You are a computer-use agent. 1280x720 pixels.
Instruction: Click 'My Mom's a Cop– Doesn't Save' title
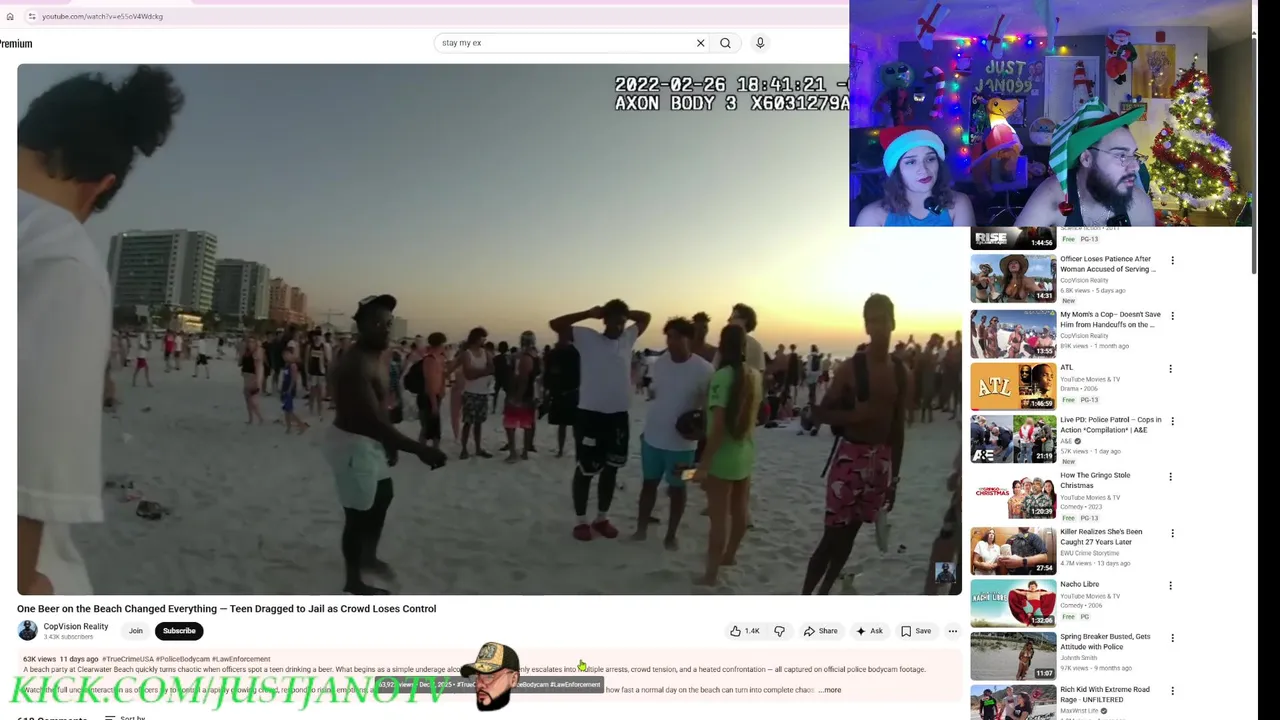[x=1110, y=319]
